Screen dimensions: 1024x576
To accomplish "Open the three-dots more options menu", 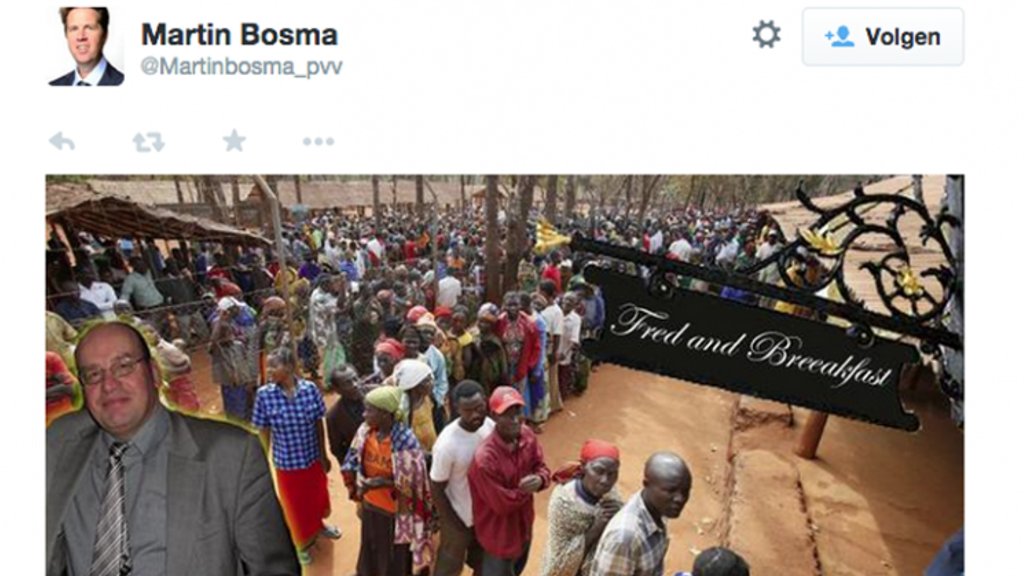I will point(318,141).
